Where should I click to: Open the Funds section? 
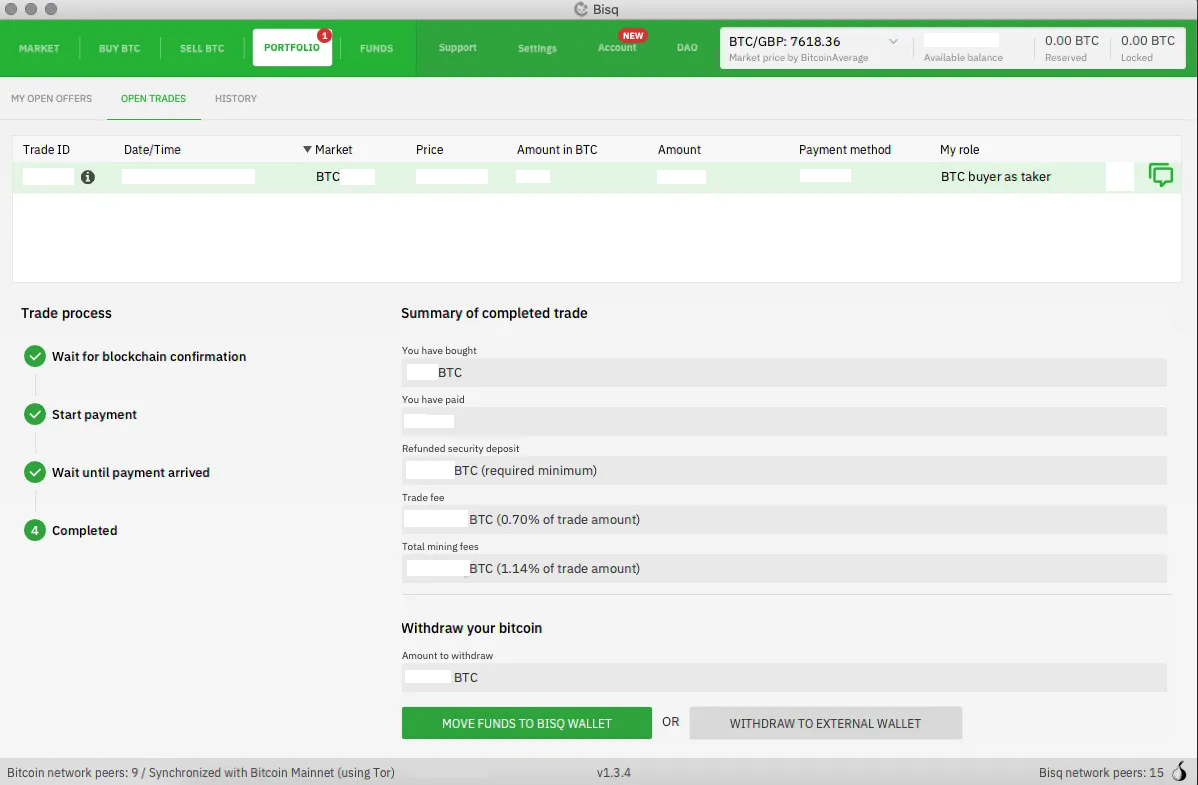click(x=376, y=48)
